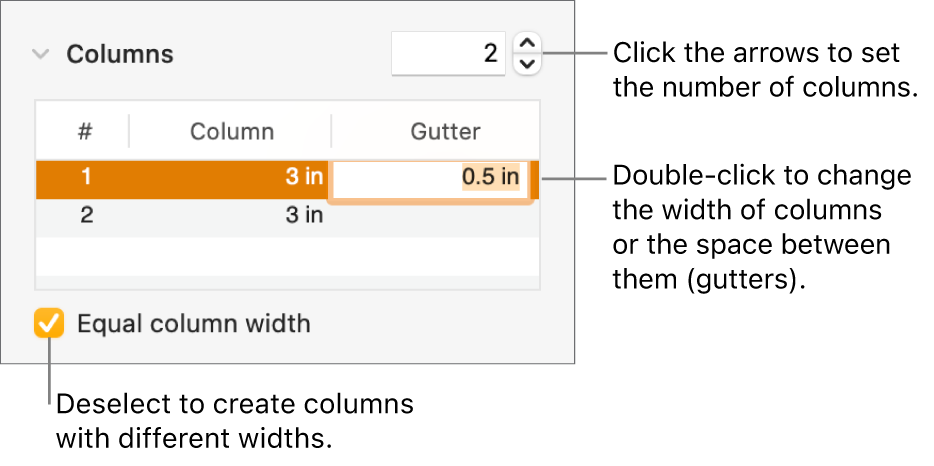The width and height of the screenshot is (934, 466).
Task: Click column 1 width value 3 in
Action: [304, 179]
